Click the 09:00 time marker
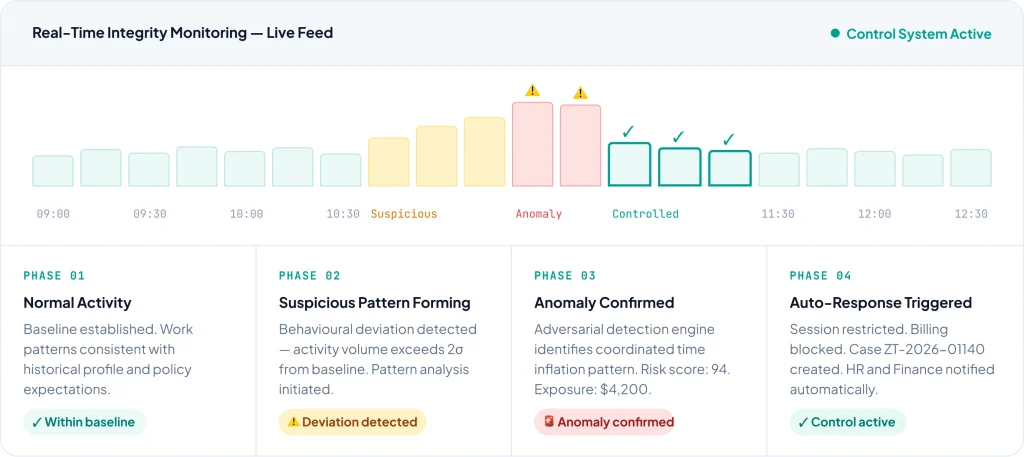 [53, 214]
